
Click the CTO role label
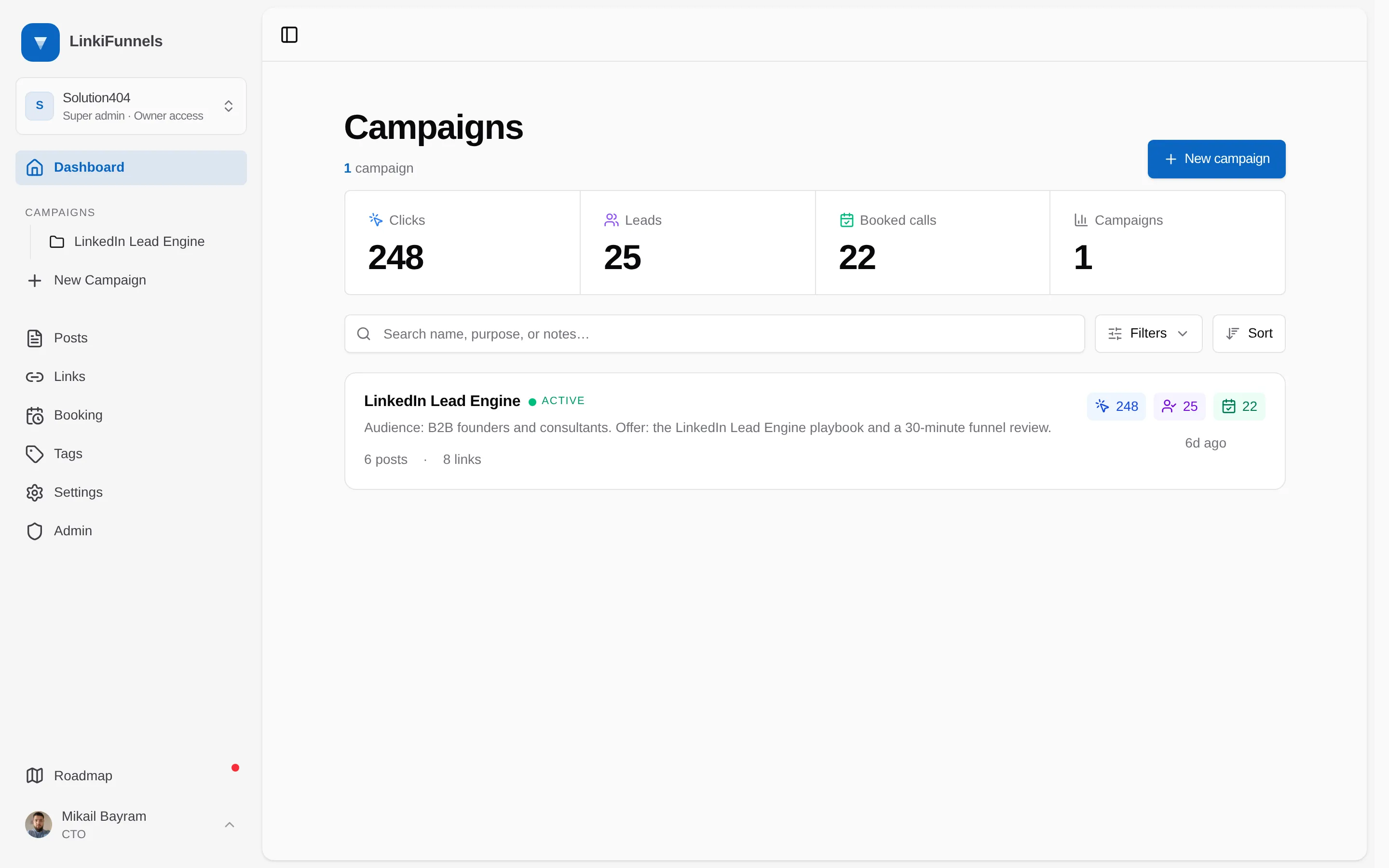tap(73, 834)
